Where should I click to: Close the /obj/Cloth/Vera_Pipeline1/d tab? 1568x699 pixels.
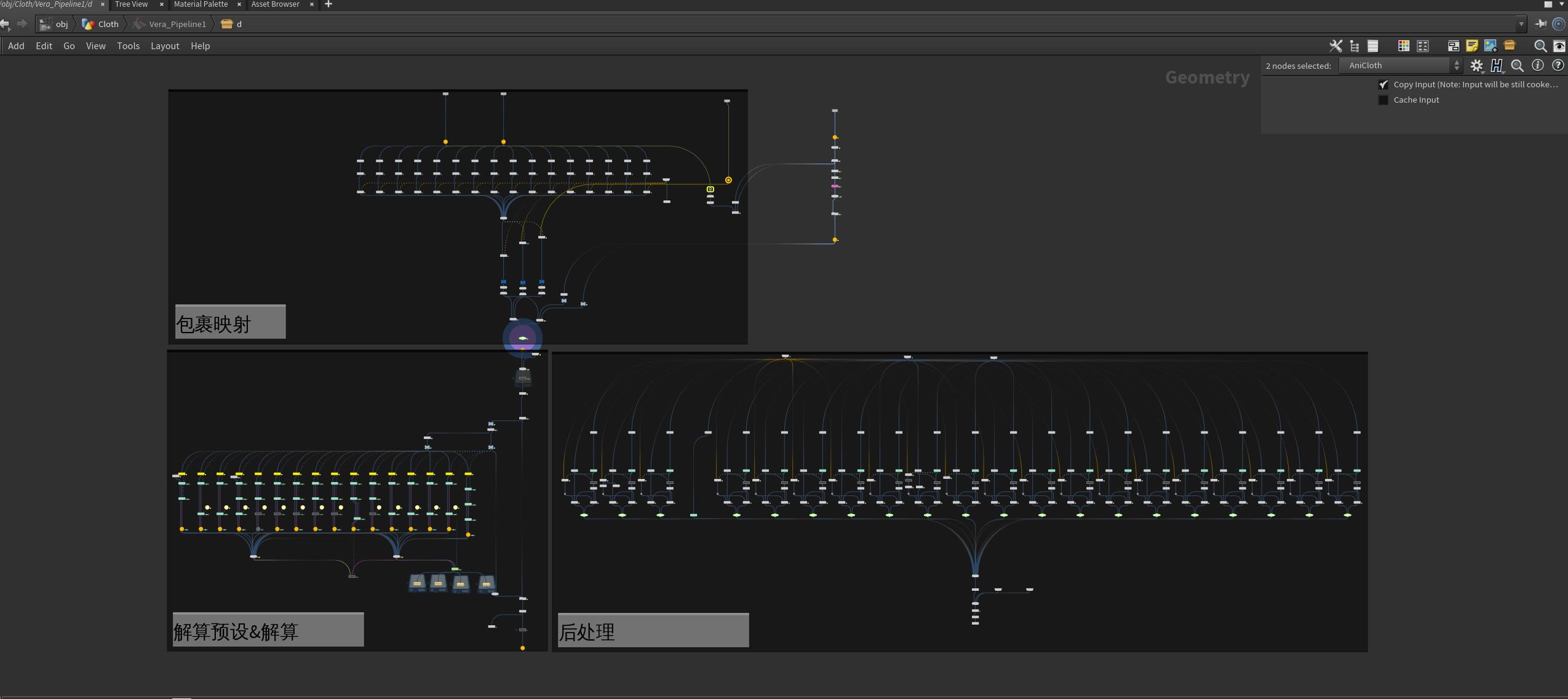point(102,4)
